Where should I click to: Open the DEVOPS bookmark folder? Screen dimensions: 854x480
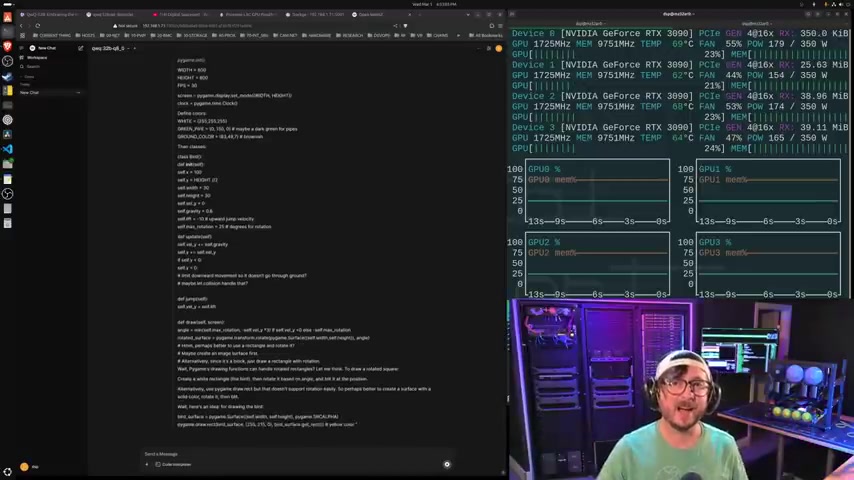coord(379,35)
